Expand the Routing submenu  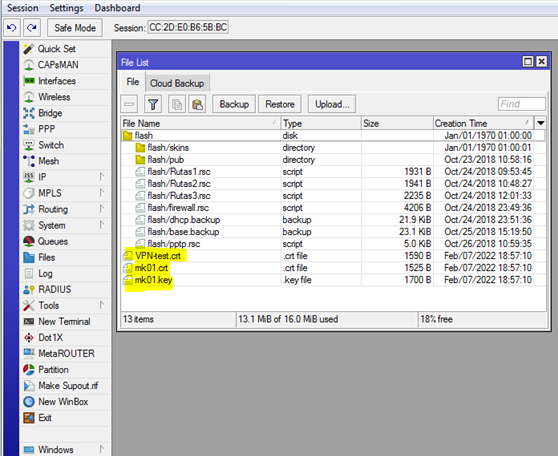(x=65, y=209)
